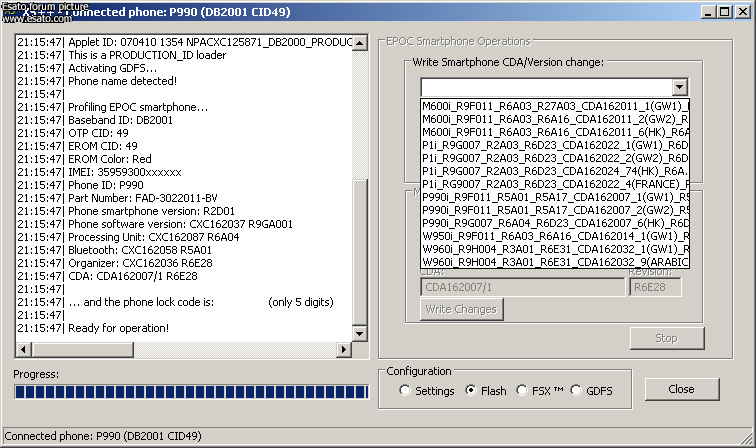Click the log scroll right arrow

344,350
